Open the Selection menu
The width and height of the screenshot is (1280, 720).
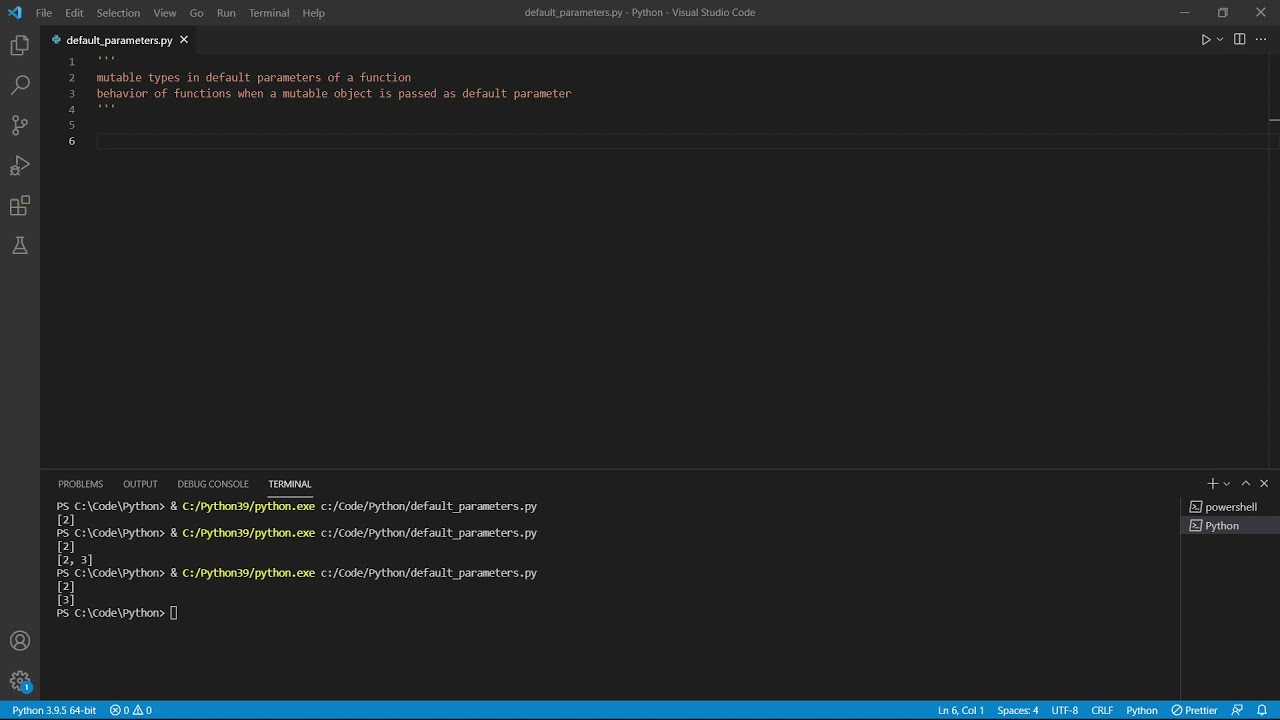pos(118,13)
